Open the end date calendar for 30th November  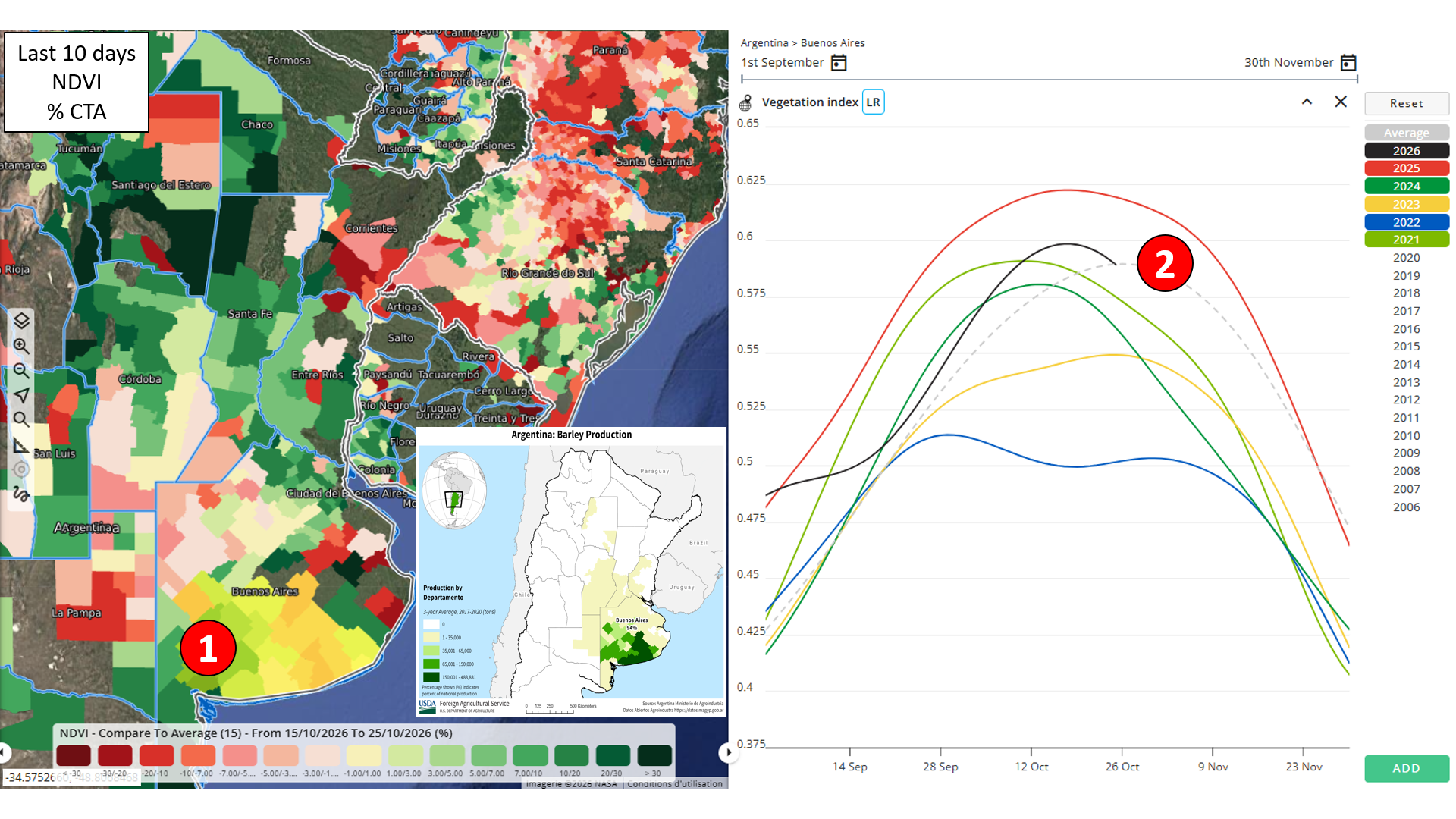(1348, 63)
